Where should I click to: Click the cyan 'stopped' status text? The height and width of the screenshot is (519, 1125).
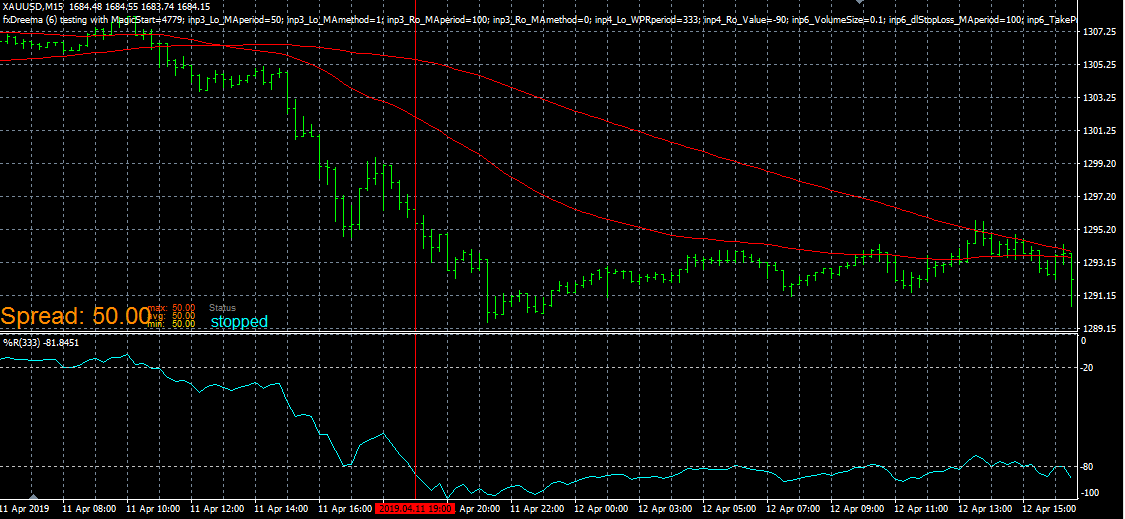point(239,322)
